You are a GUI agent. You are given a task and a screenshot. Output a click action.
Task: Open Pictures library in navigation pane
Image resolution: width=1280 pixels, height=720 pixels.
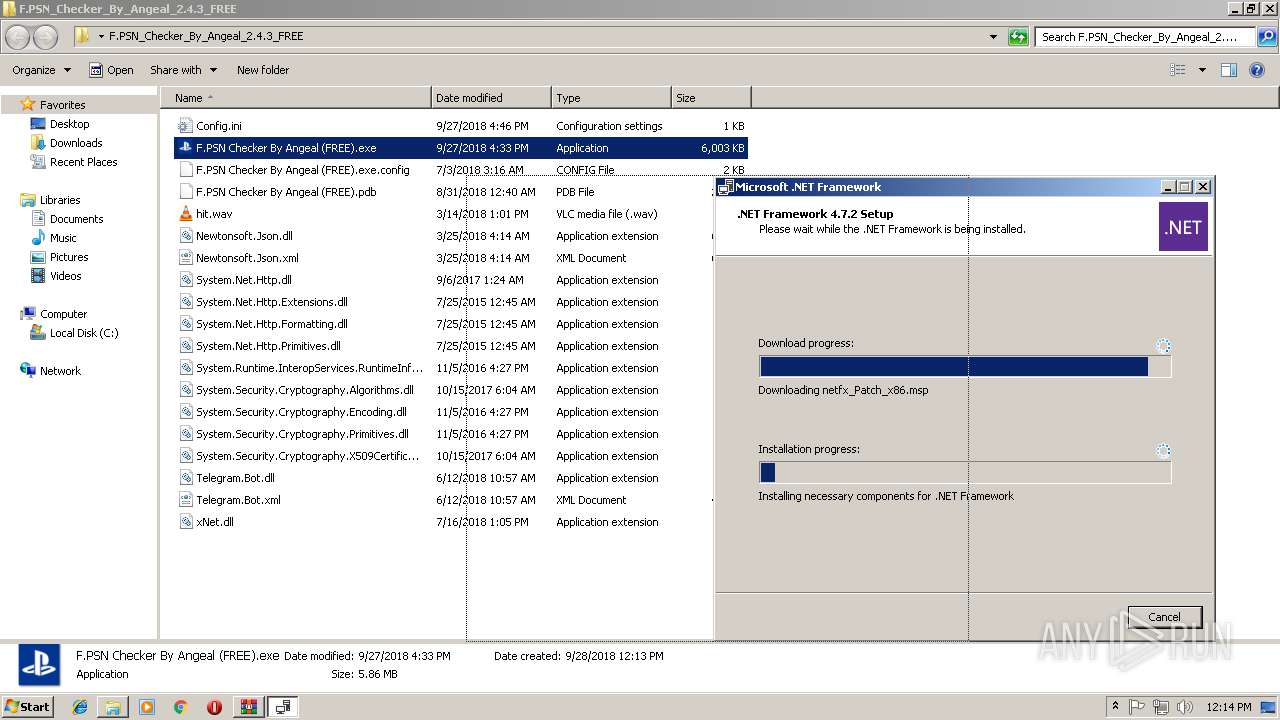coord(69,257)
